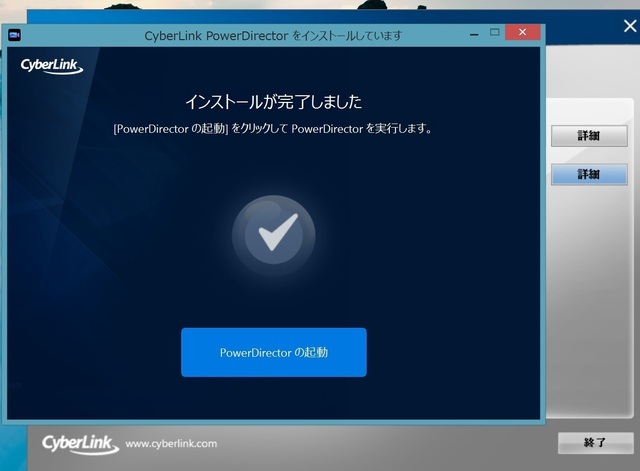Click the installer title bar text

click(273, 36)
